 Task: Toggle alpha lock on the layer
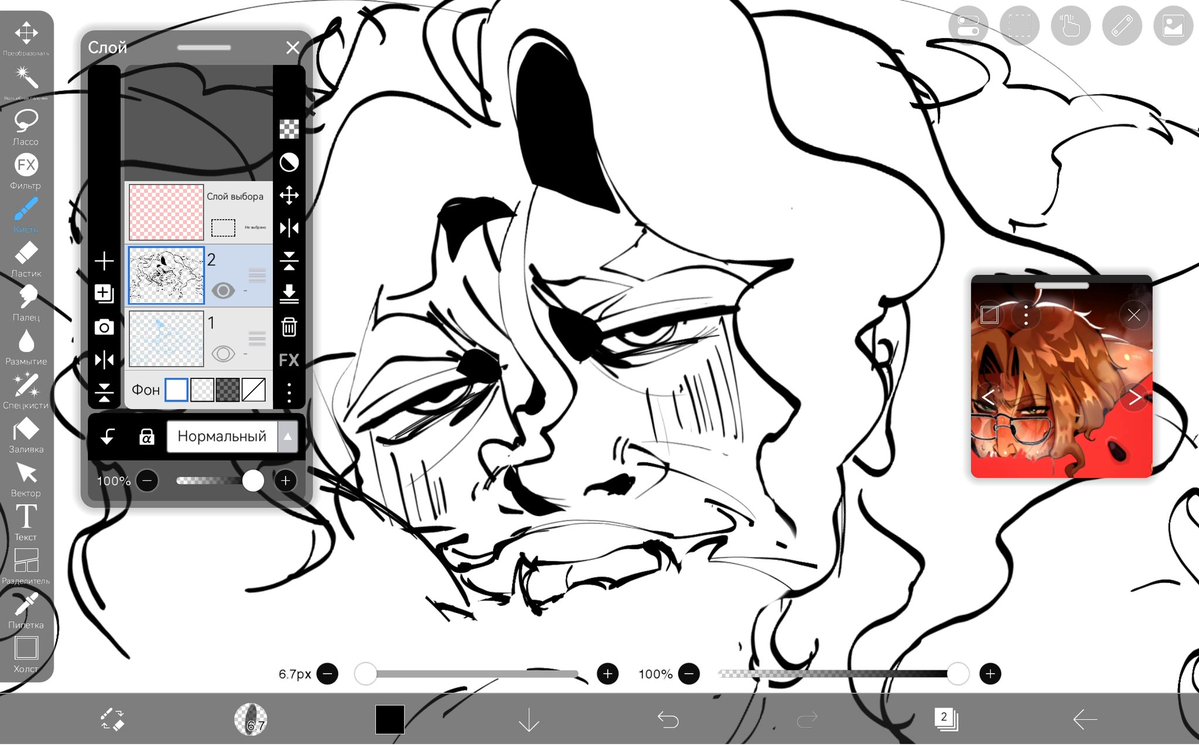(147, 437)
